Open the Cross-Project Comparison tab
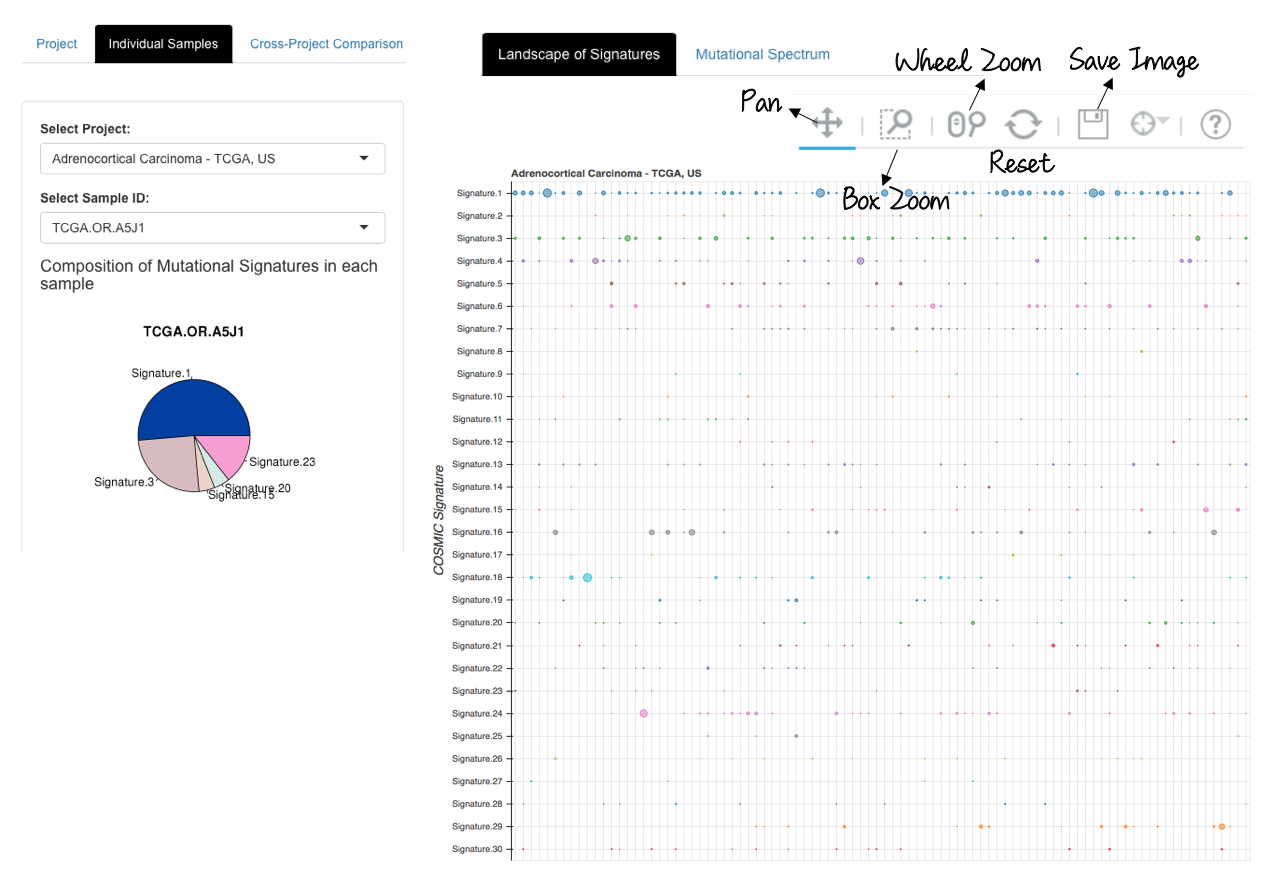Image resolution: width=1286 pixels, height=896 pixels. coord(326,44)
